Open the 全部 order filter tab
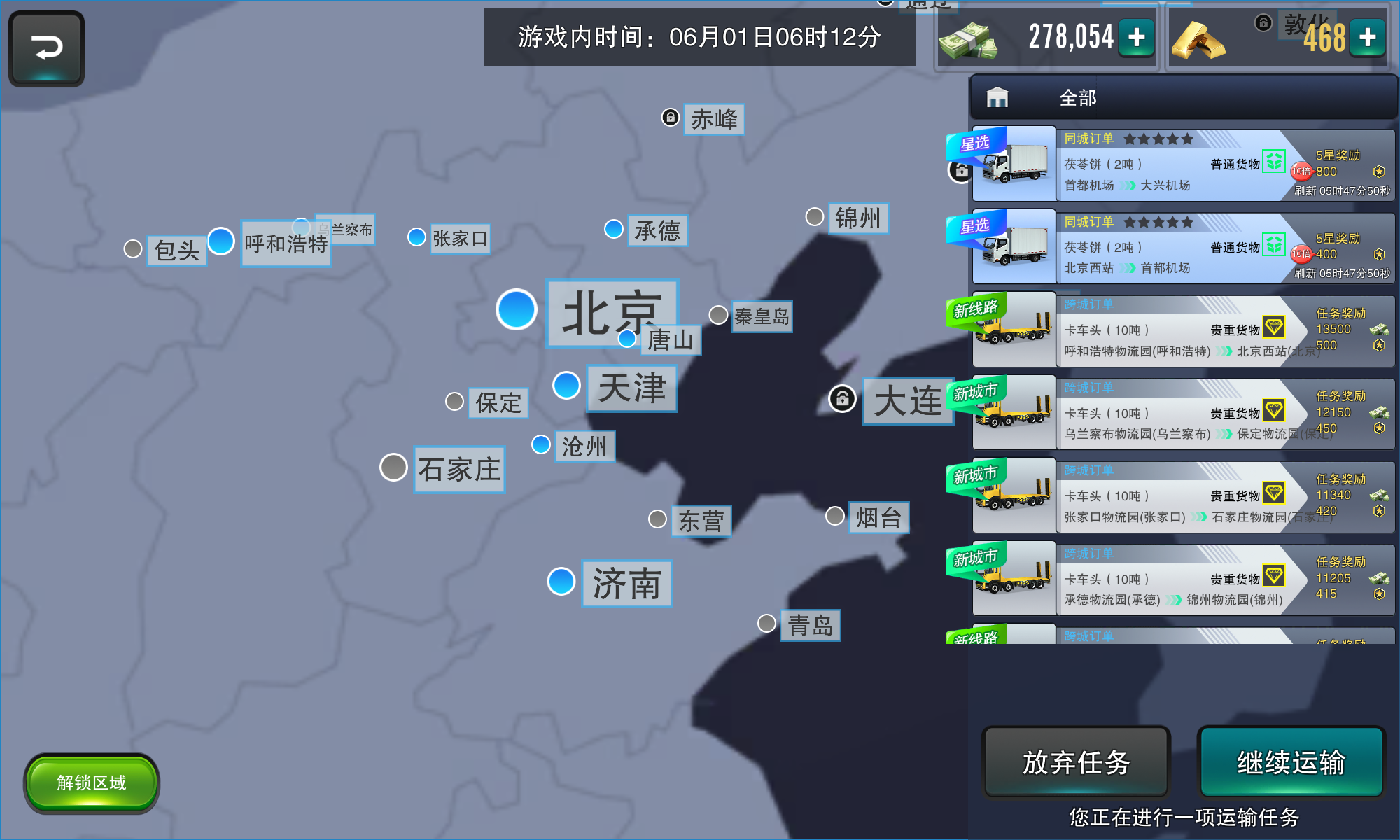The height and width of the screenshot is (840, 1400). click(x=1077, y=98)
